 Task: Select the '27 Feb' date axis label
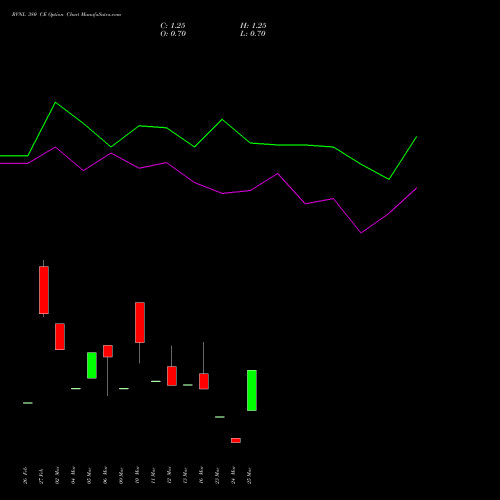point(41,476)
